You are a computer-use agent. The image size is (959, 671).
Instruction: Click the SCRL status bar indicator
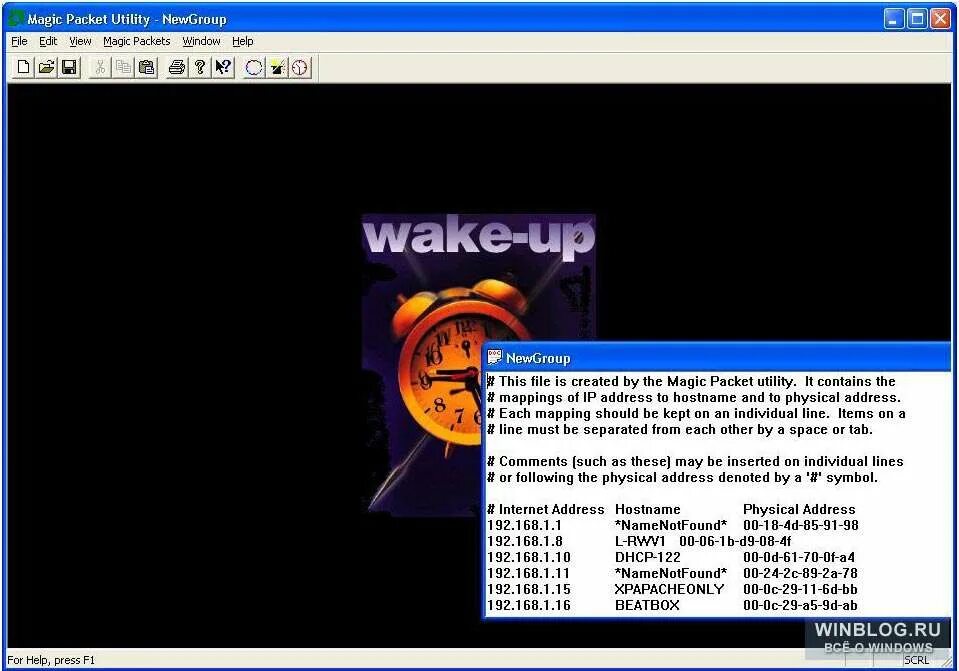click(916, 660)
